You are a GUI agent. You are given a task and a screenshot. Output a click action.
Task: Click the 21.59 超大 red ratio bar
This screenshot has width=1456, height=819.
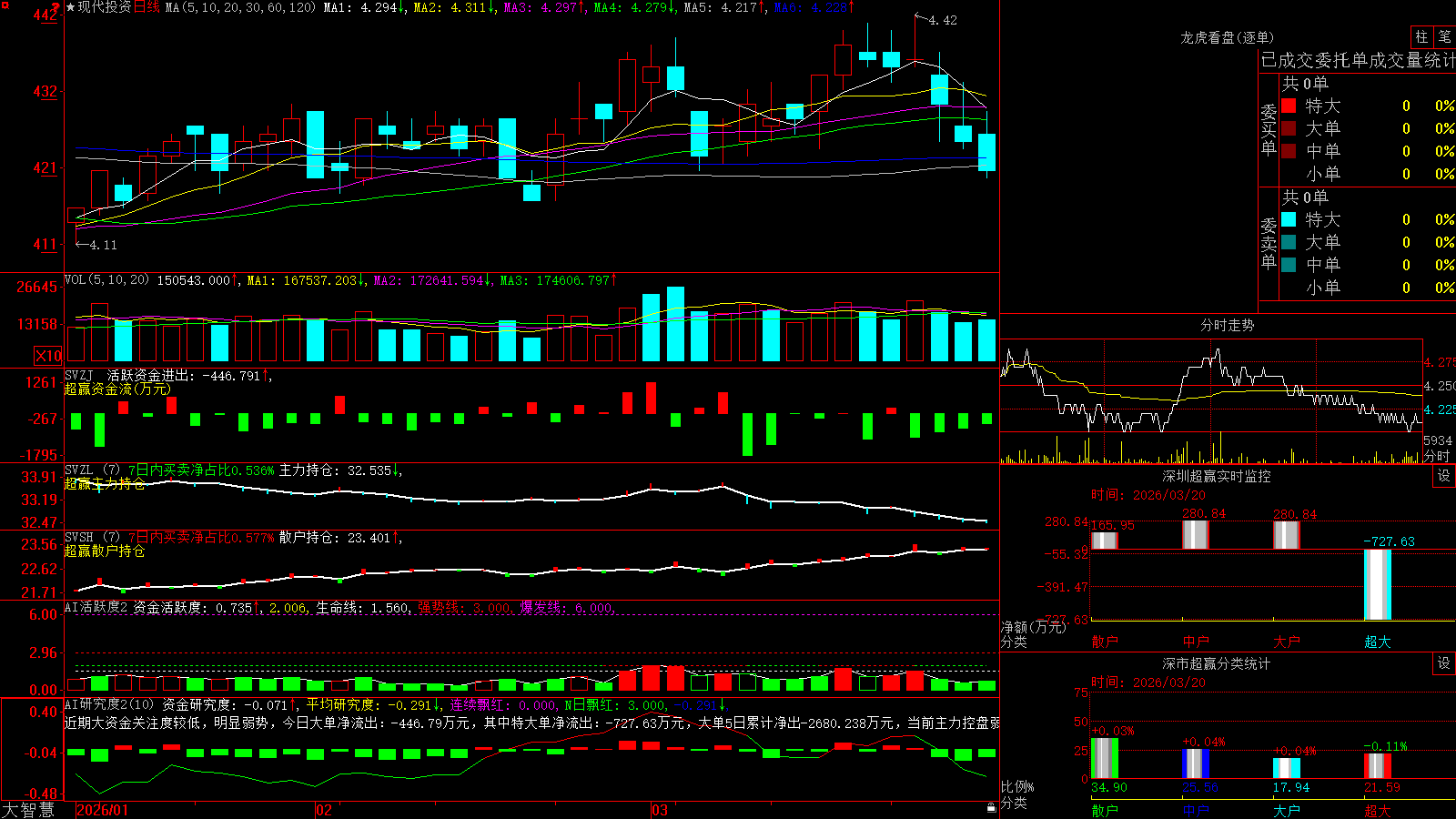pyautogui.click(x=1378, y=766)
